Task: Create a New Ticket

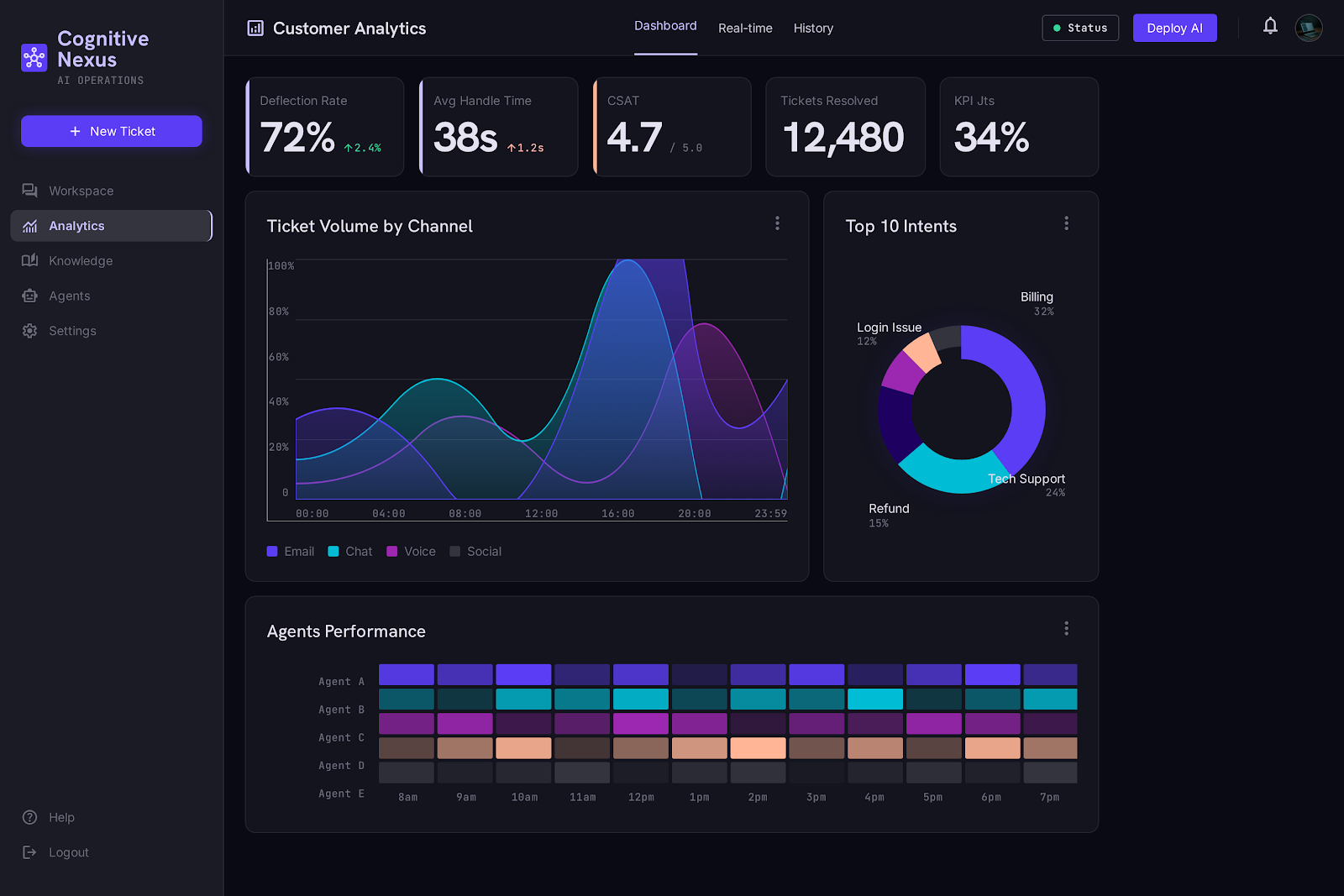Action: point(112,131)
